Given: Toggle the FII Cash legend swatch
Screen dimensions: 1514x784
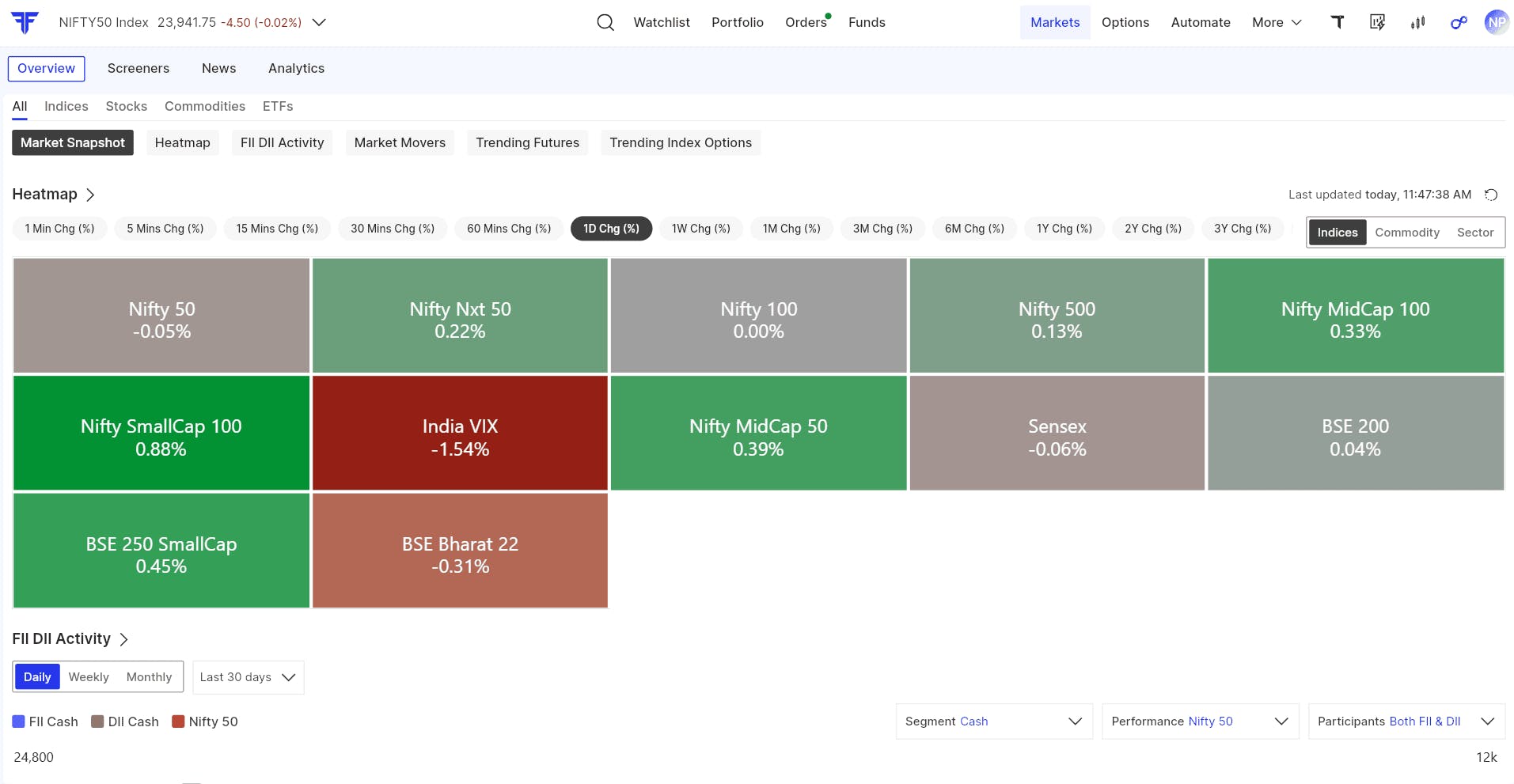Looking at the screenshot, I should point(19,722).
